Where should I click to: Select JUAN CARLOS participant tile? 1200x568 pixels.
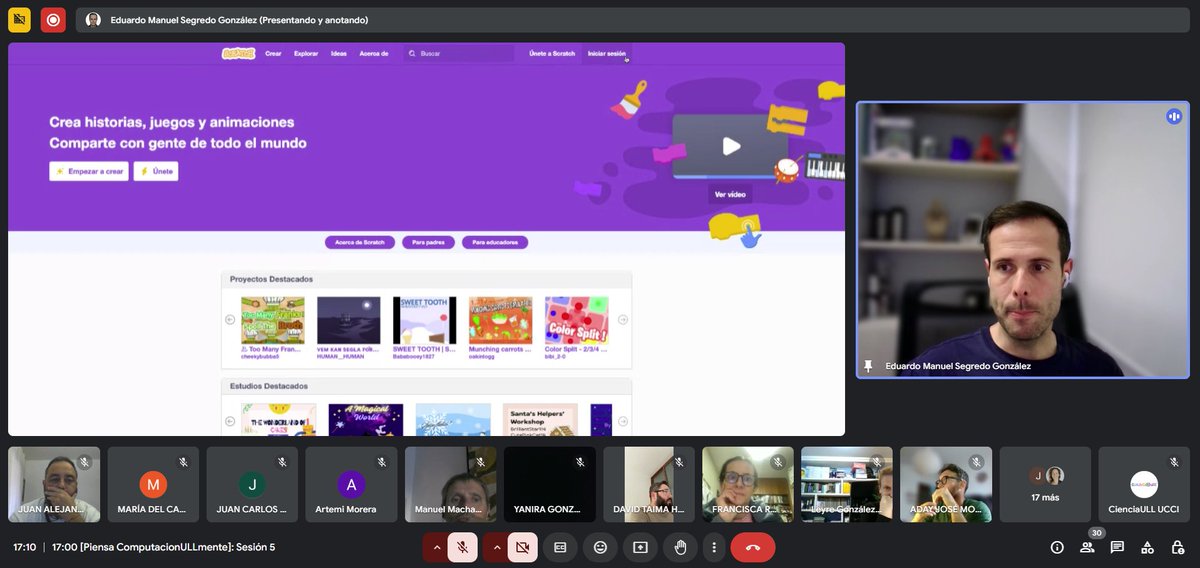[x=252, y=484]
